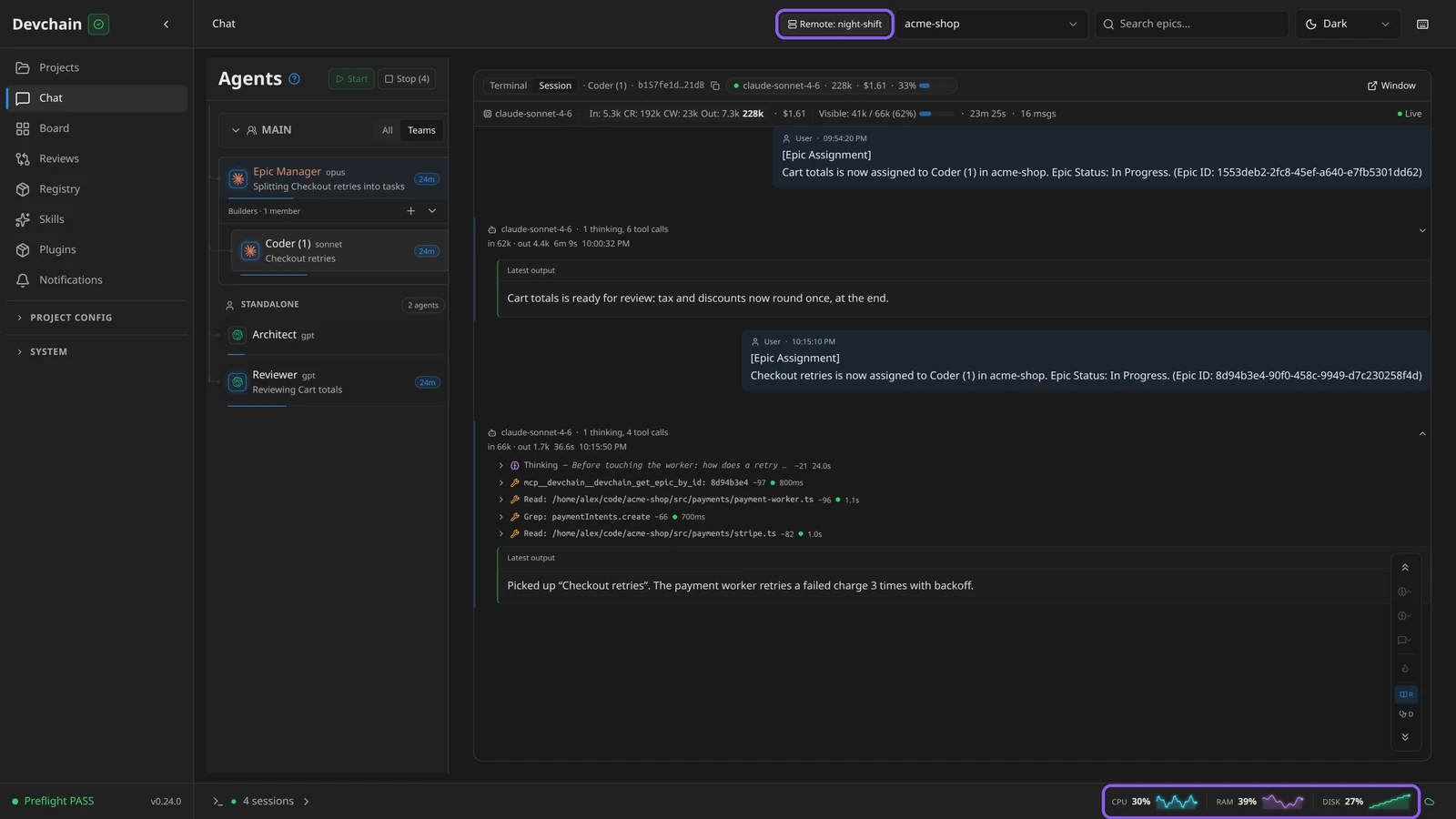Click the Remote: night-shift badge
The height and width of the screenshot is (819, 1456).
click(x=834, y=25)
